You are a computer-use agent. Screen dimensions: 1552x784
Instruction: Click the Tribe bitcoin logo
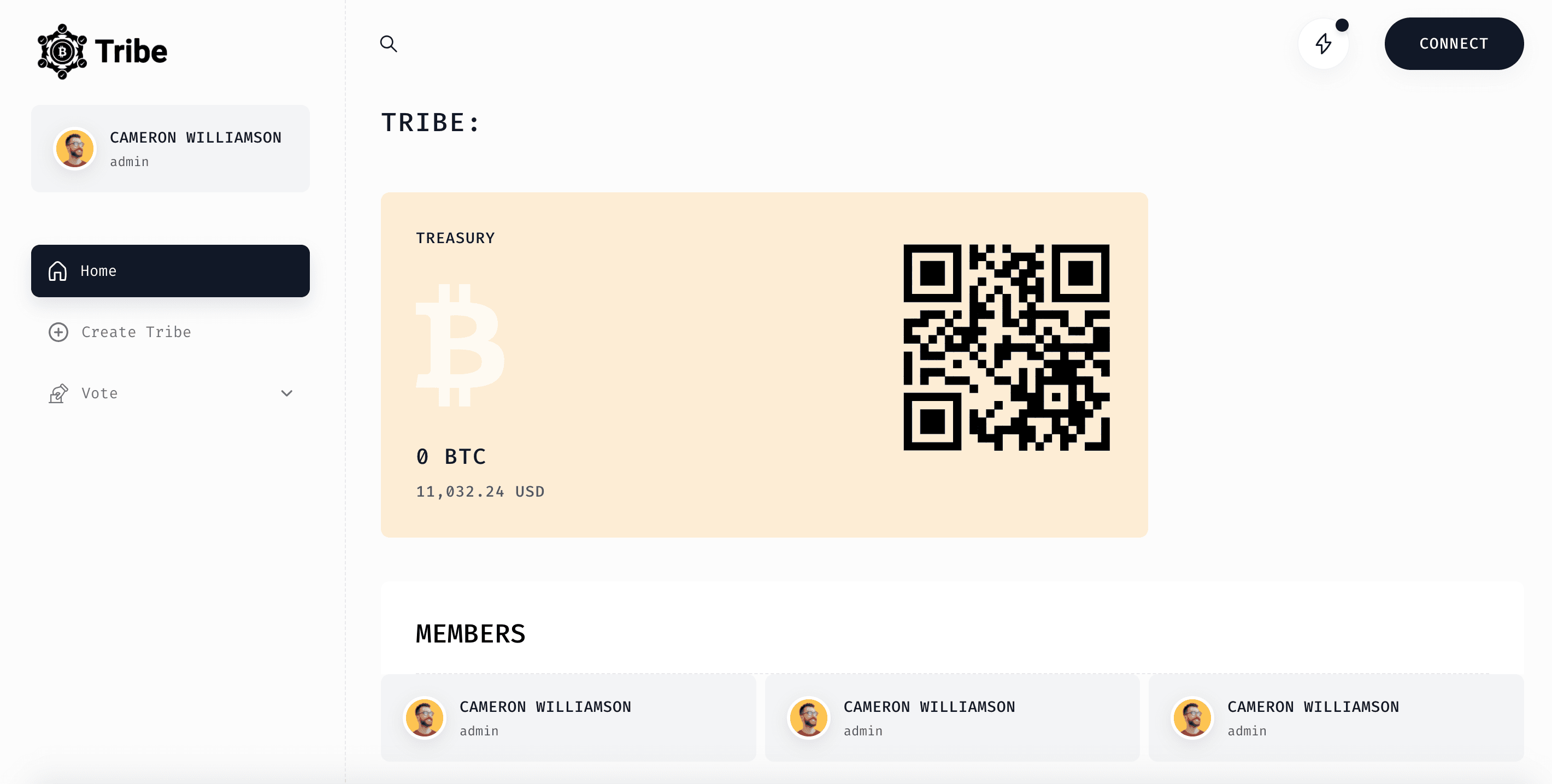click(x=62, y=52)
